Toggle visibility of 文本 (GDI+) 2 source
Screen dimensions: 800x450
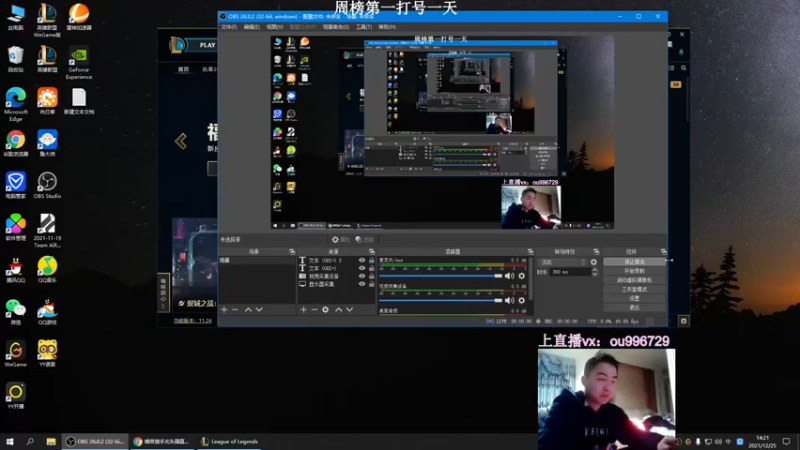tap(362, 260)
